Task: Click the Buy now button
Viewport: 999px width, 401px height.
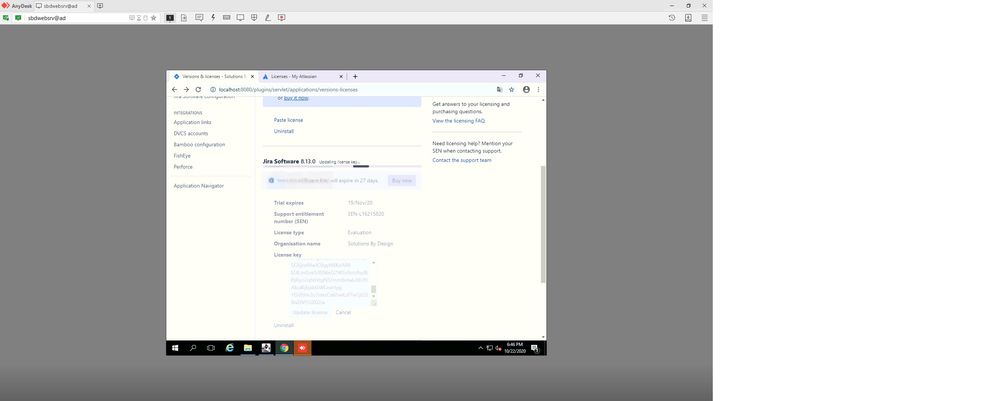Action: (x=401, y=181)
